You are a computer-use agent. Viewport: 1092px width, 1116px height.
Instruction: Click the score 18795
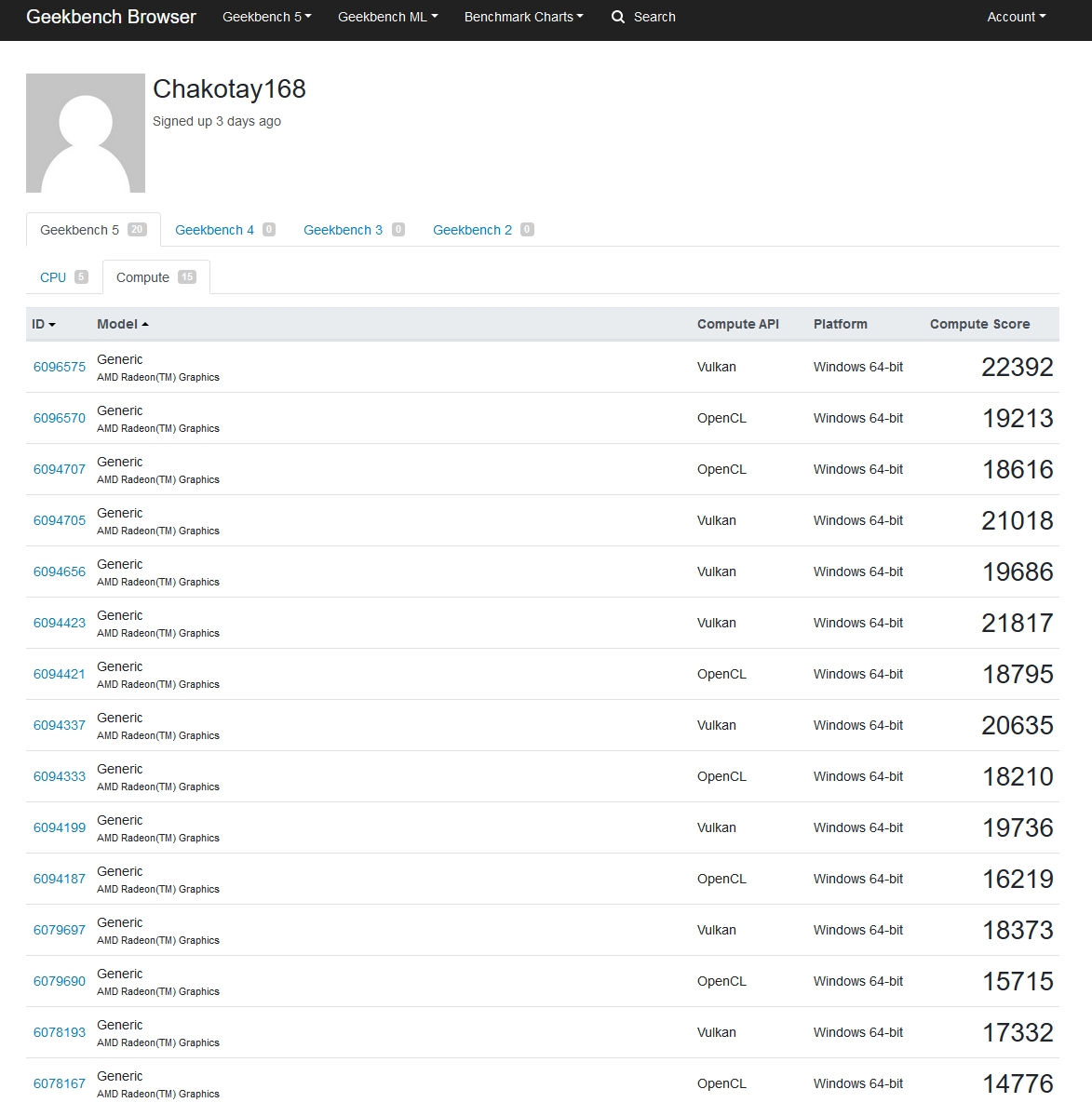[x=1018, y=675]
